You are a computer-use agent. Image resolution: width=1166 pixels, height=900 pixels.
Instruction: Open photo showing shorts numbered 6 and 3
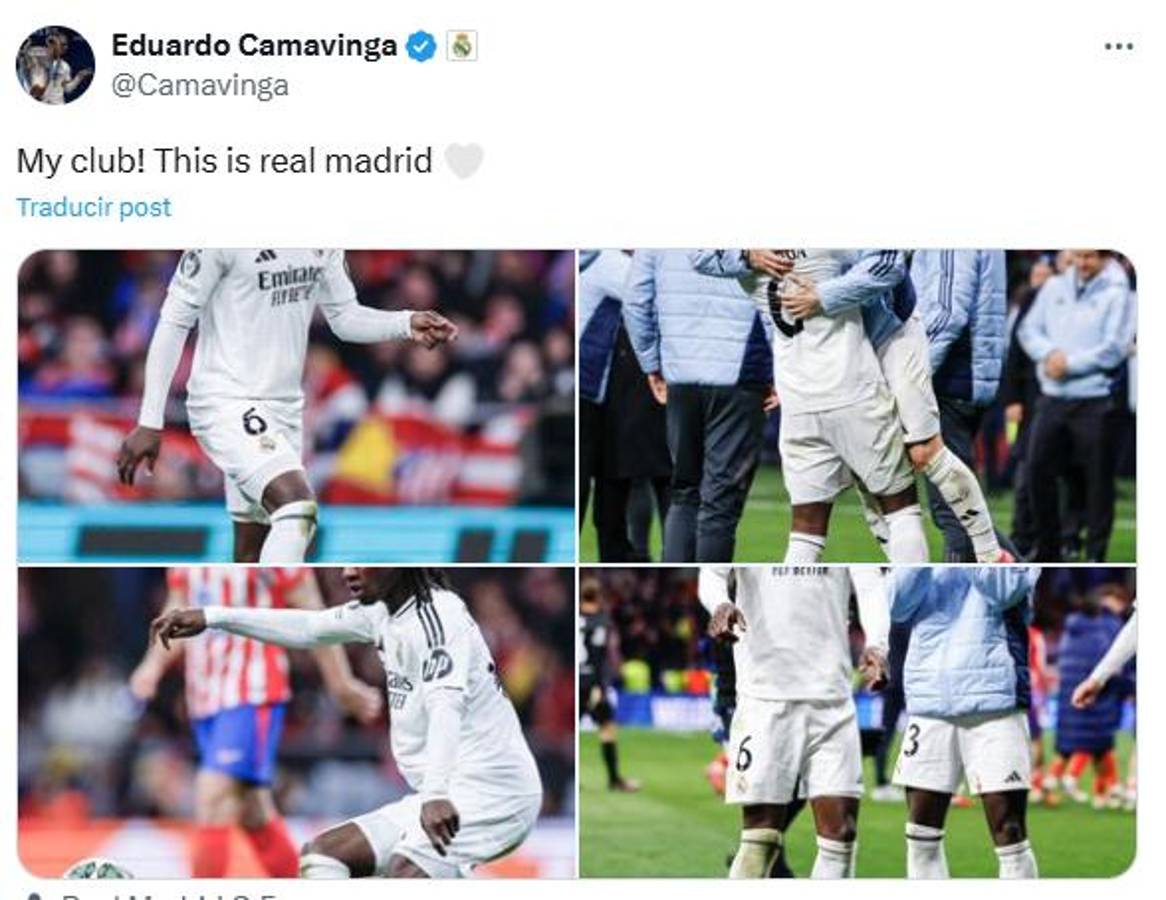[x=857, y=722]
